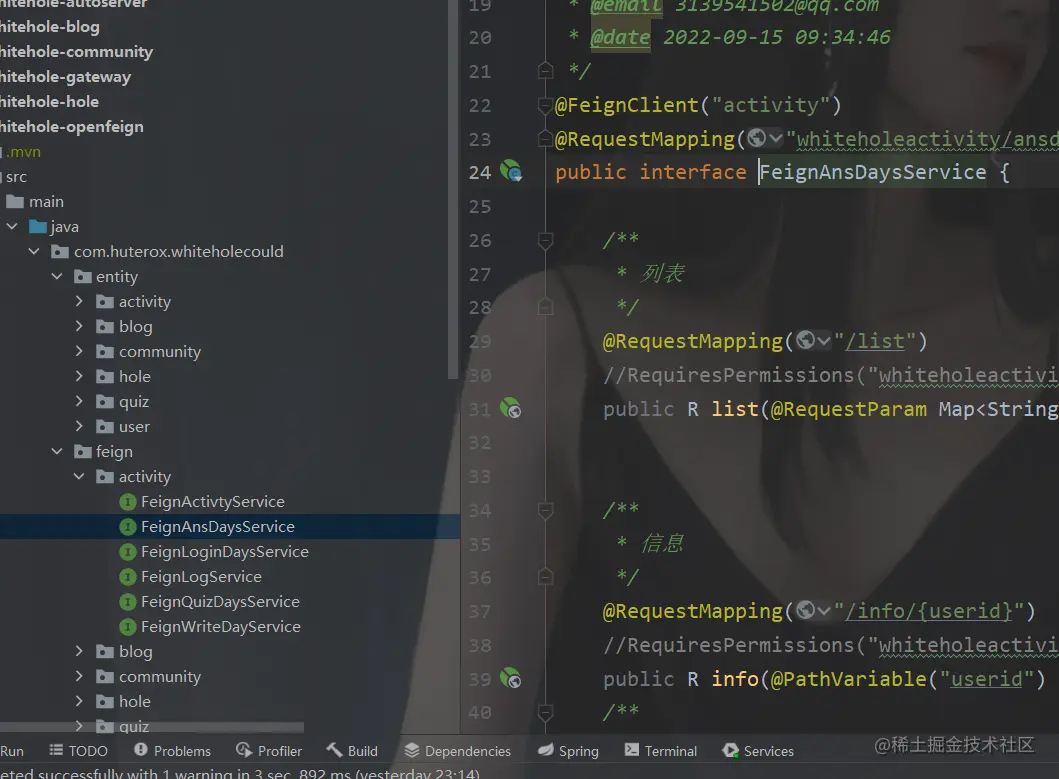Viewport: 1059px width, 779px height.
Task: Open the Dependencies tool window
Action: (457, 751)
